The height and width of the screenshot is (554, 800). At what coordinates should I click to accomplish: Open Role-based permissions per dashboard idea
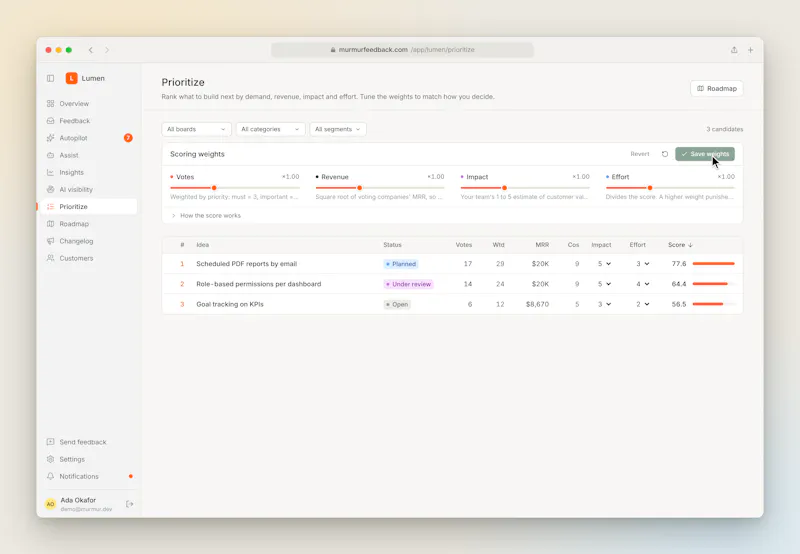[x=259, y=284]
